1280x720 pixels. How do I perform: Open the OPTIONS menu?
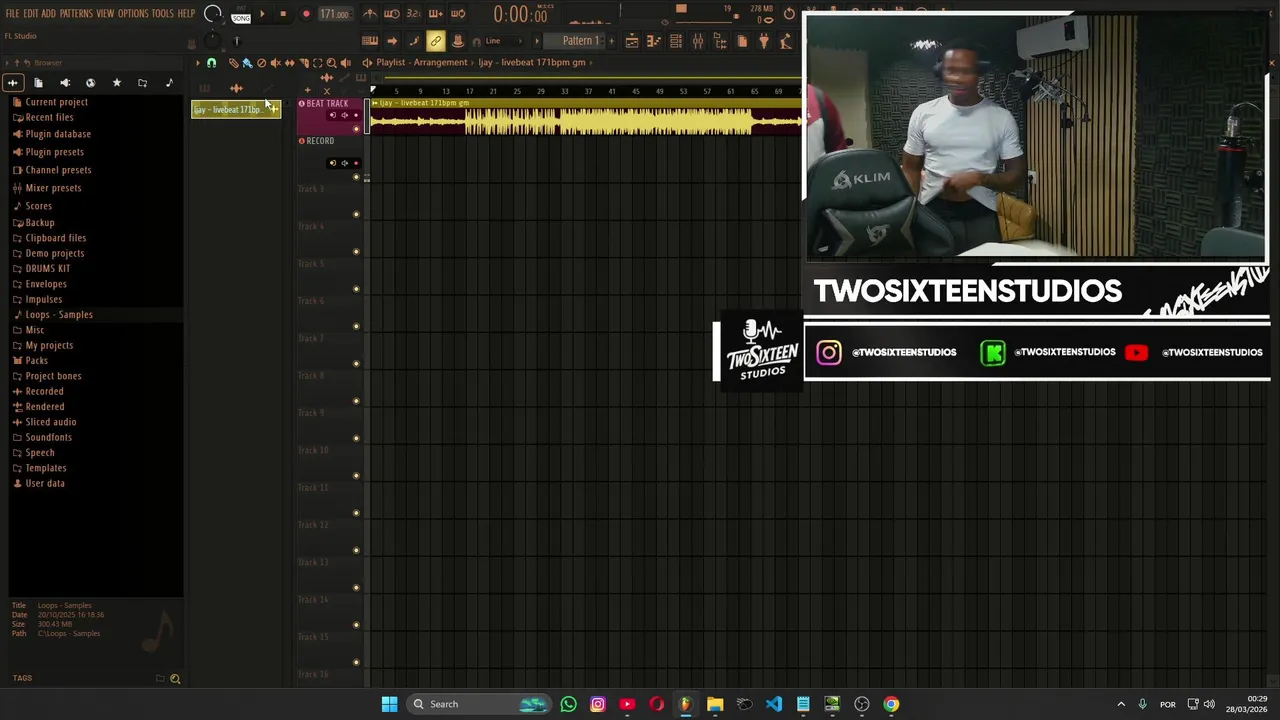133,14
